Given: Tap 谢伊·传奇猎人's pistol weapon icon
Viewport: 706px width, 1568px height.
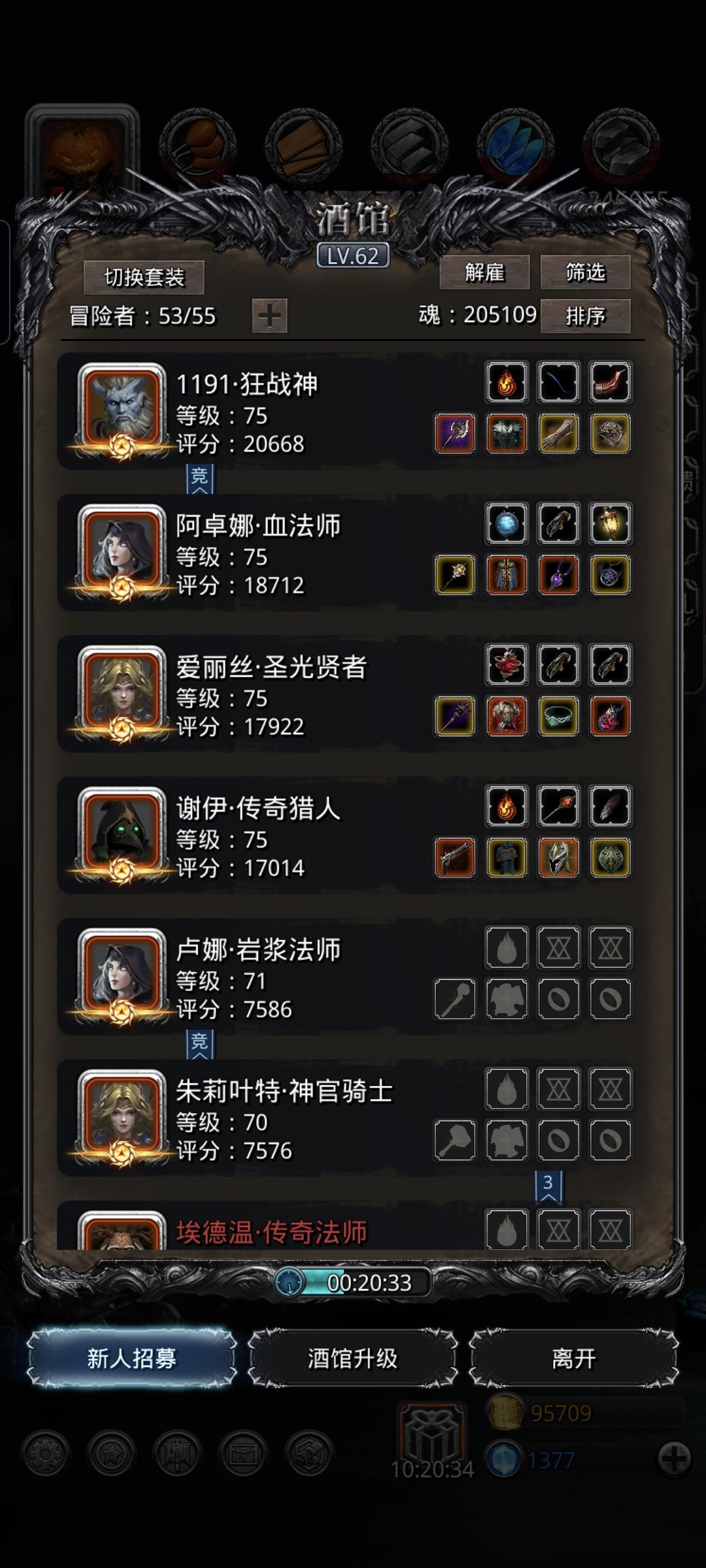Looking at the screenshot, I should click(455, 857).
